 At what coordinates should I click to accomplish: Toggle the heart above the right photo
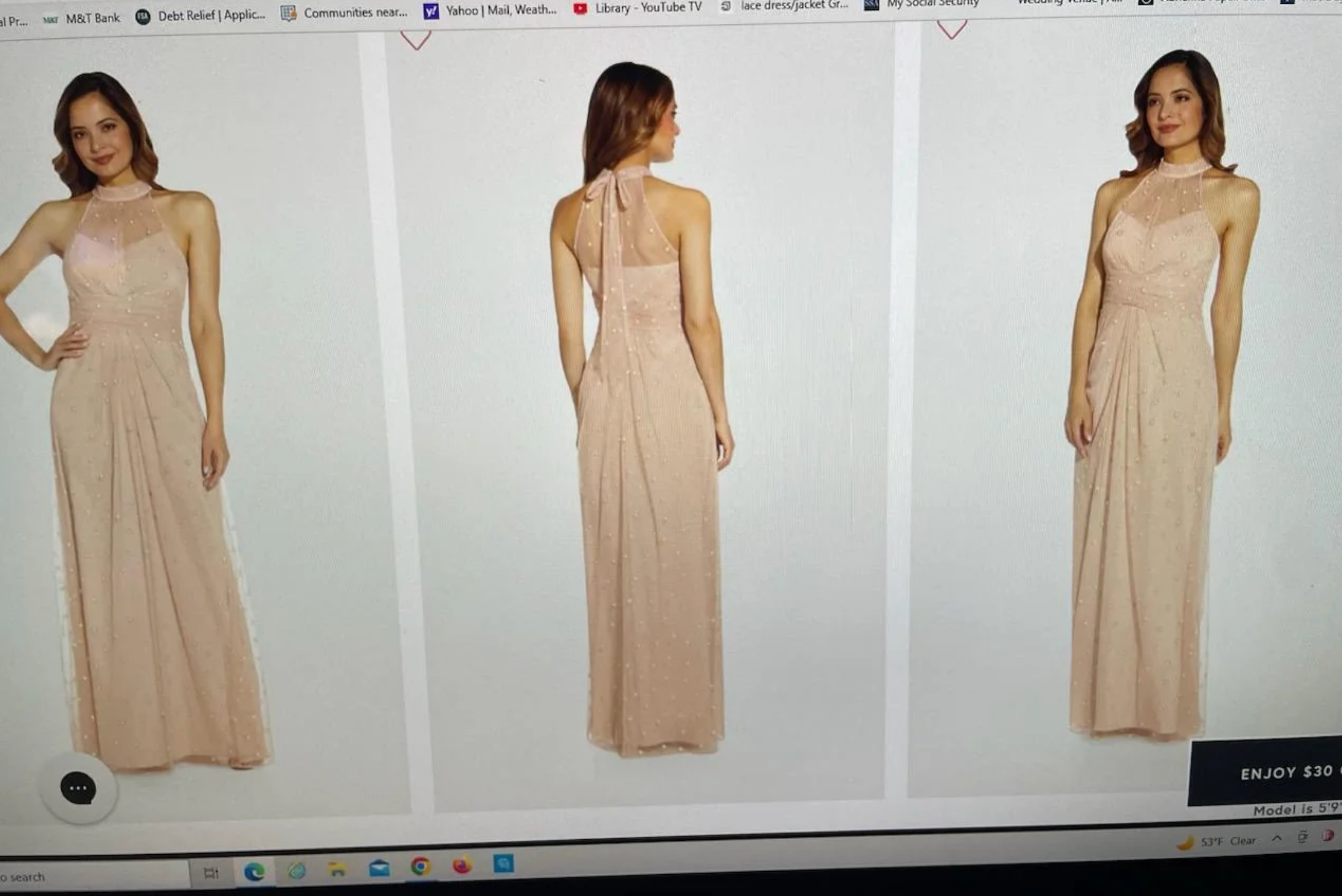pyautogui.click(x=952, y=28)
